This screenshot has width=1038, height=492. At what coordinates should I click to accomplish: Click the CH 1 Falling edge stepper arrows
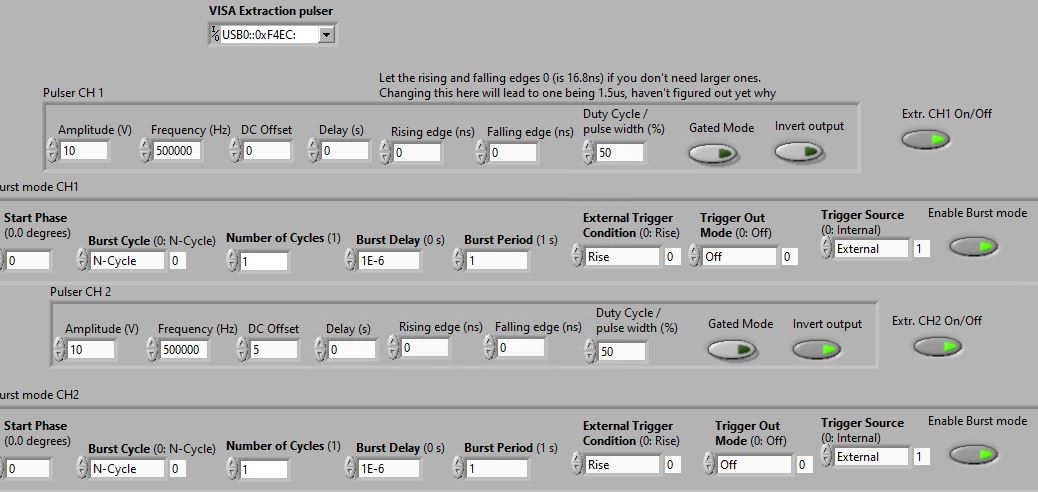[481, 153]
